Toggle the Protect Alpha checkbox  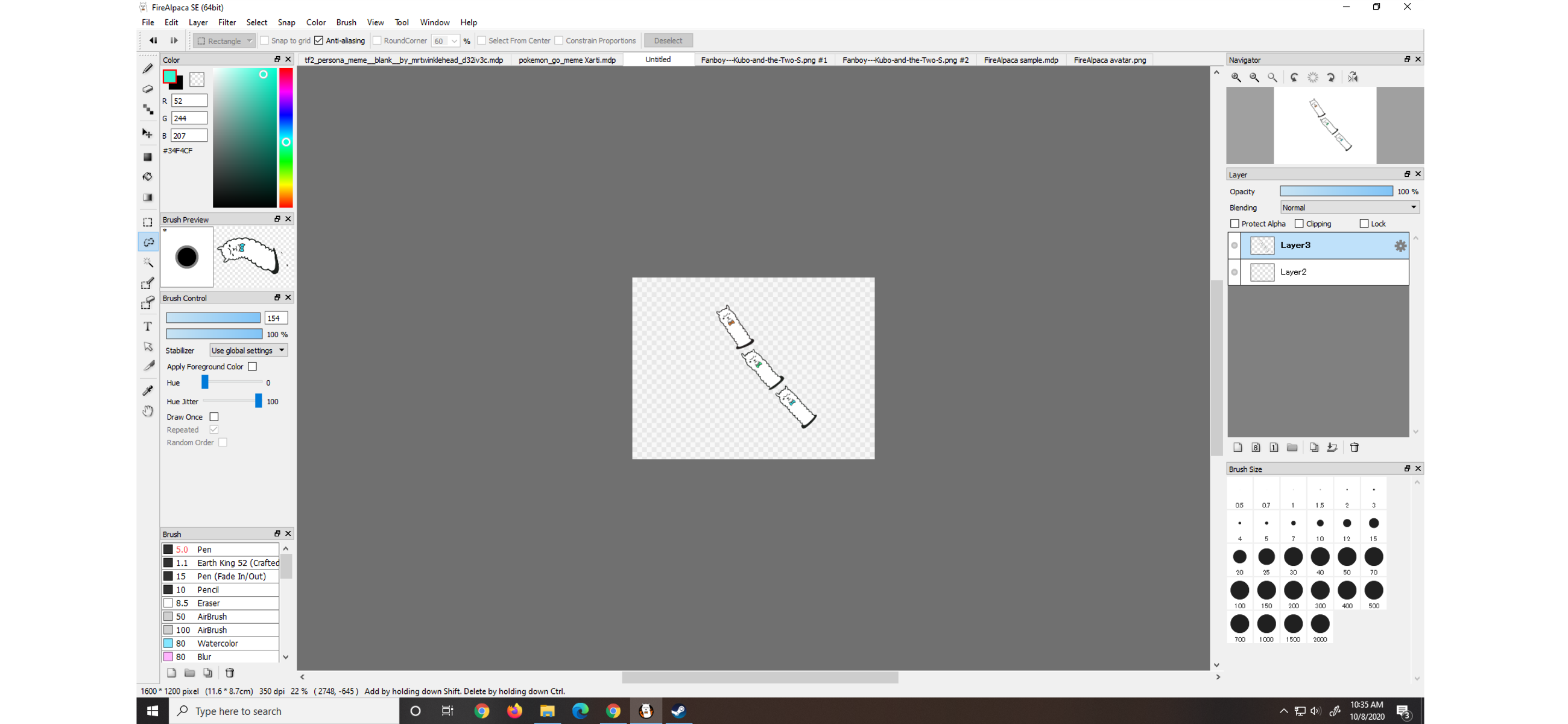[x=1234, y=223]
